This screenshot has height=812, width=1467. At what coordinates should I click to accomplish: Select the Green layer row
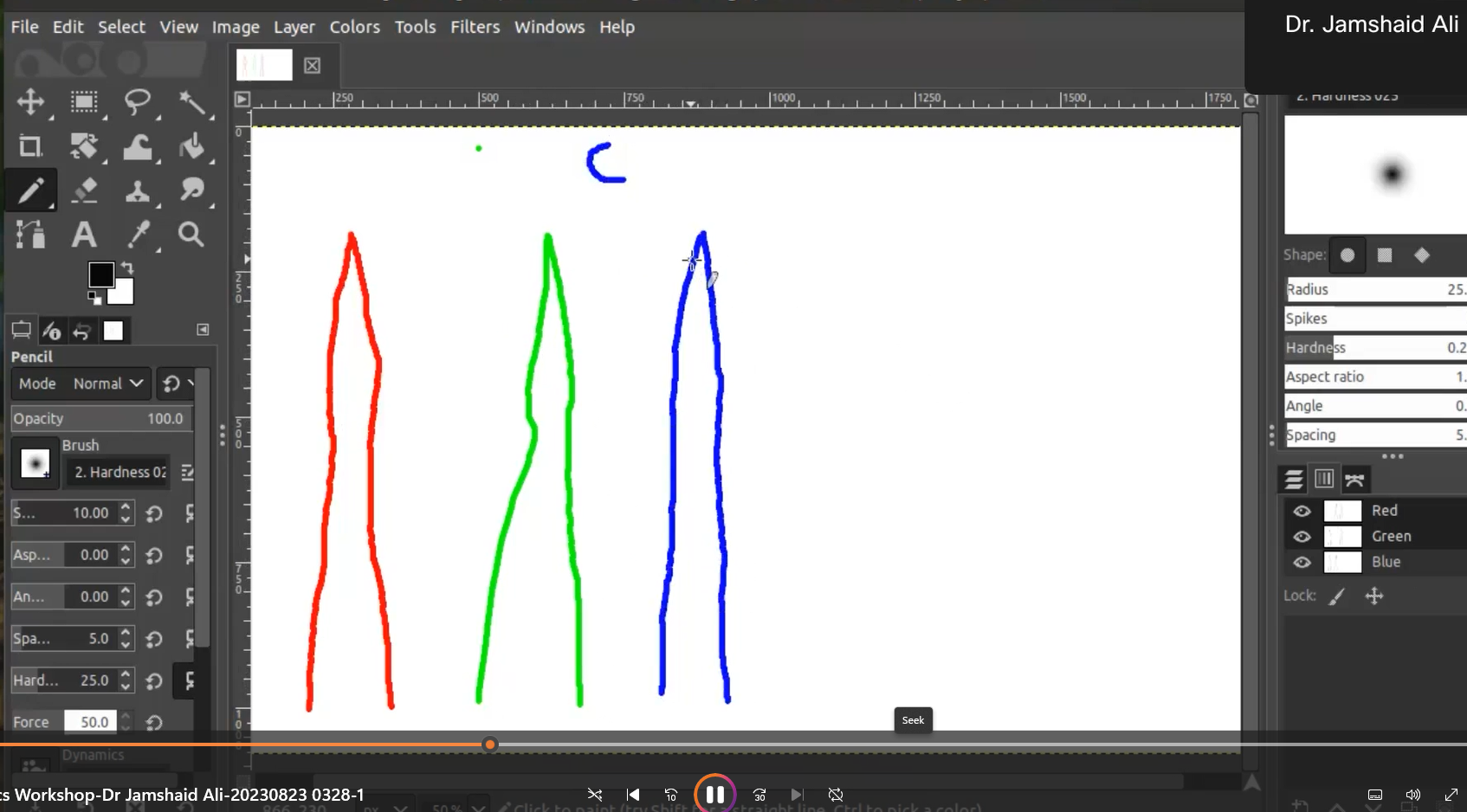coord(1375,537)
